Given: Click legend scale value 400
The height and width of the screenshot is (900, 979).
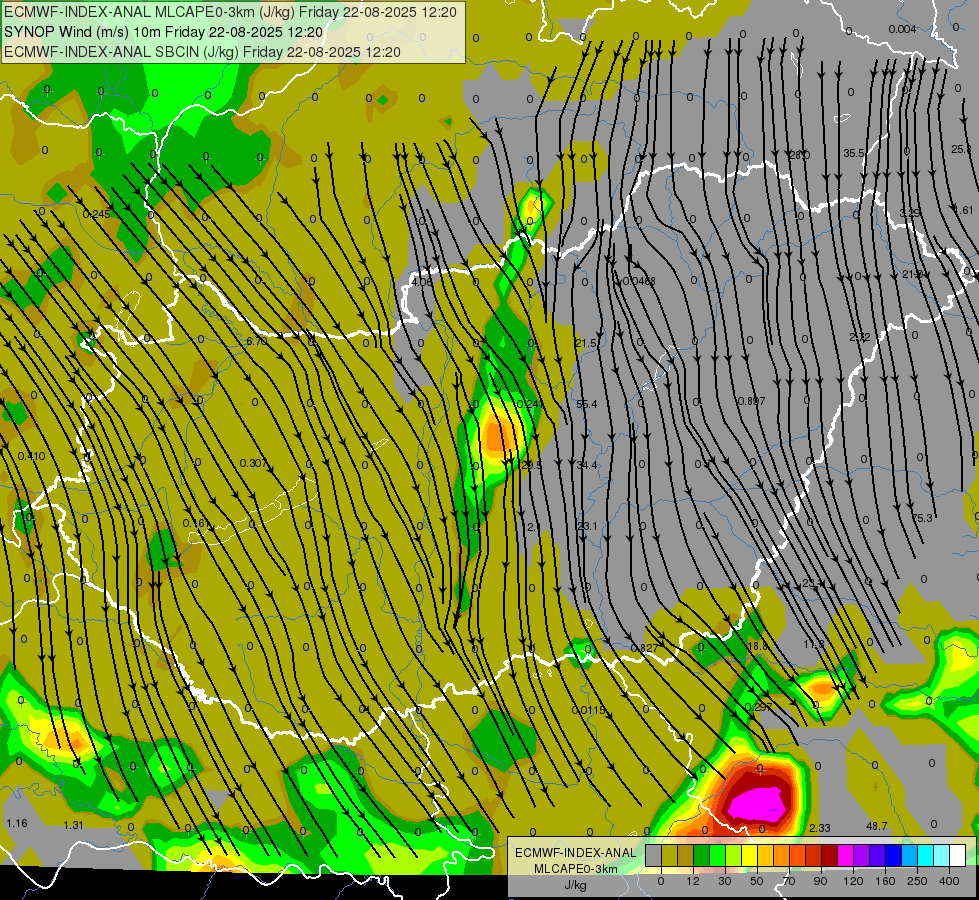Looking at the screenshot, I should [x=949, y=881].
